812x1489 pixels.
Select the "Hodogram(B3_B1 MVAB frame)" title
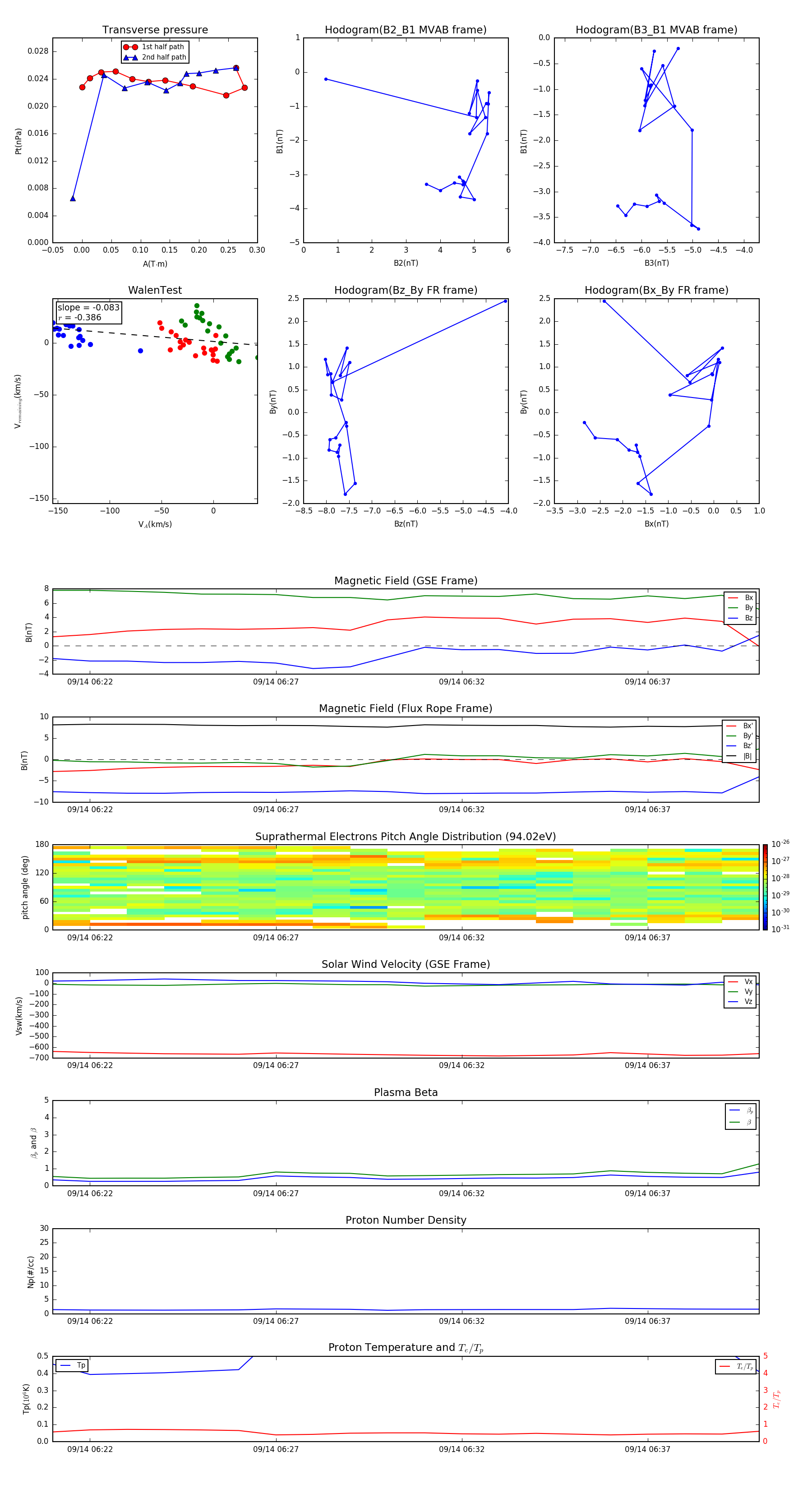[656, 30]
